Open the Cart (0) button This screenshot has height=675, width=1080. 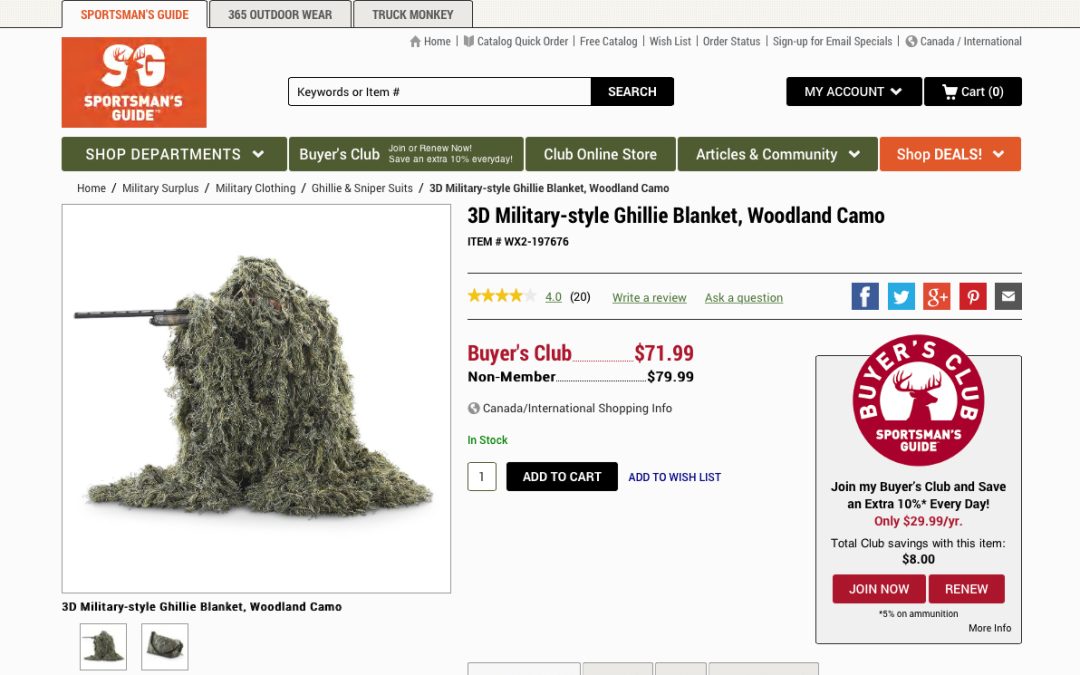tap(973, 92)
